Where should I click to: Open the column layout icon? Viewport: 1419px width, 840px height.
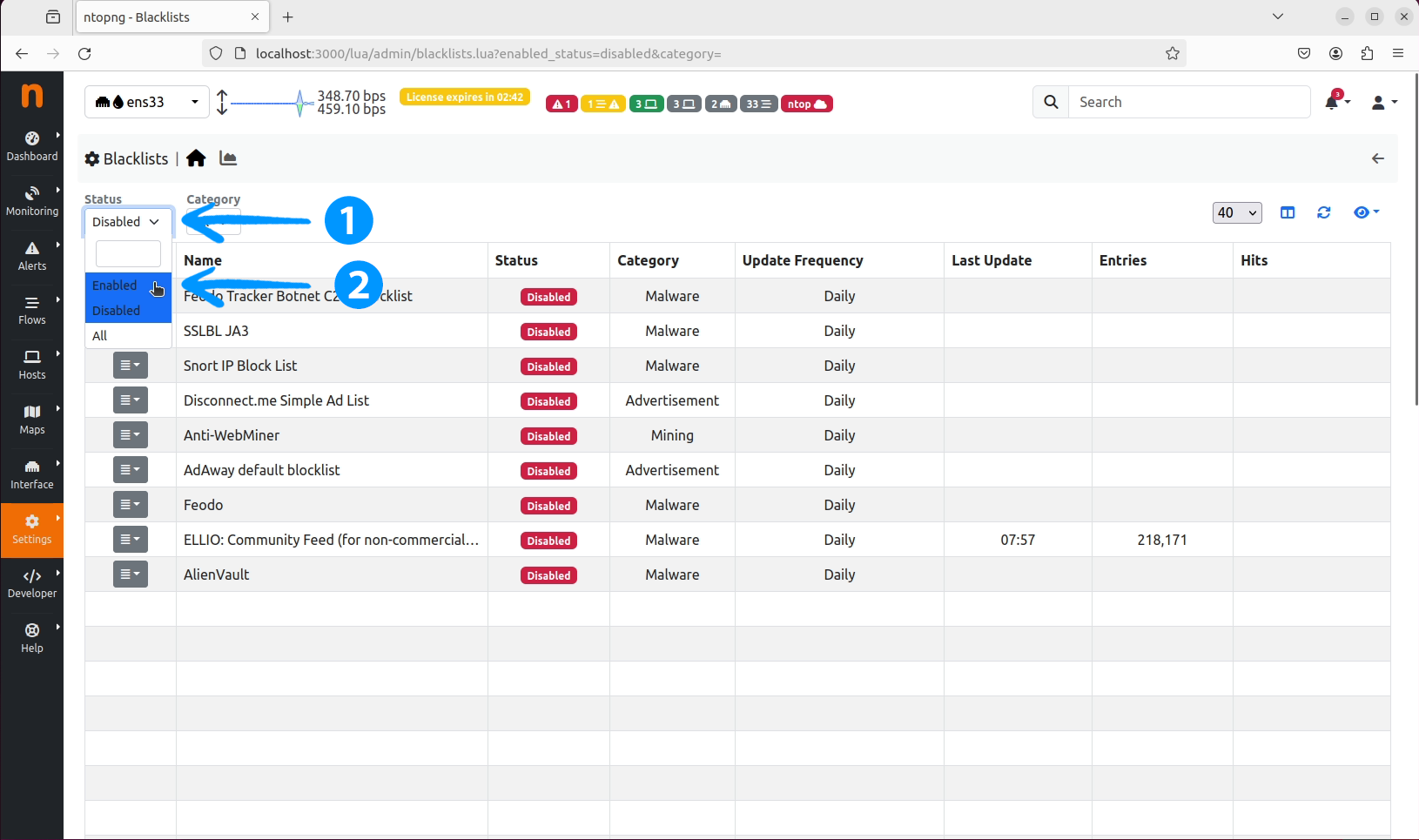(x=1288, y=212)
